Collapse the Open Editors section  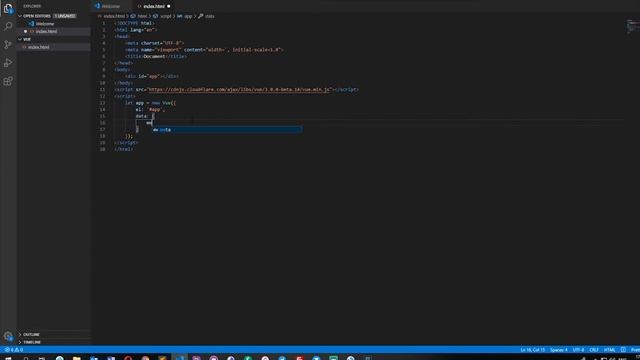click(20, 16)
